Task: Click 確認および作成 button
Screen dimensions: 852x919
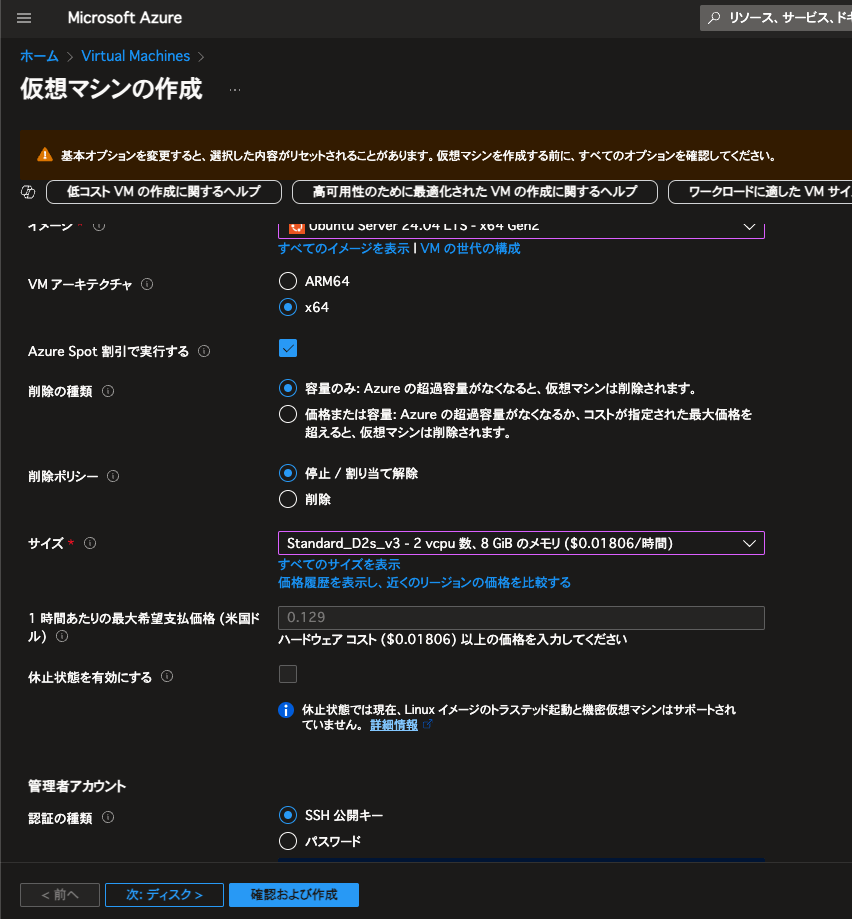Action: 294,895
